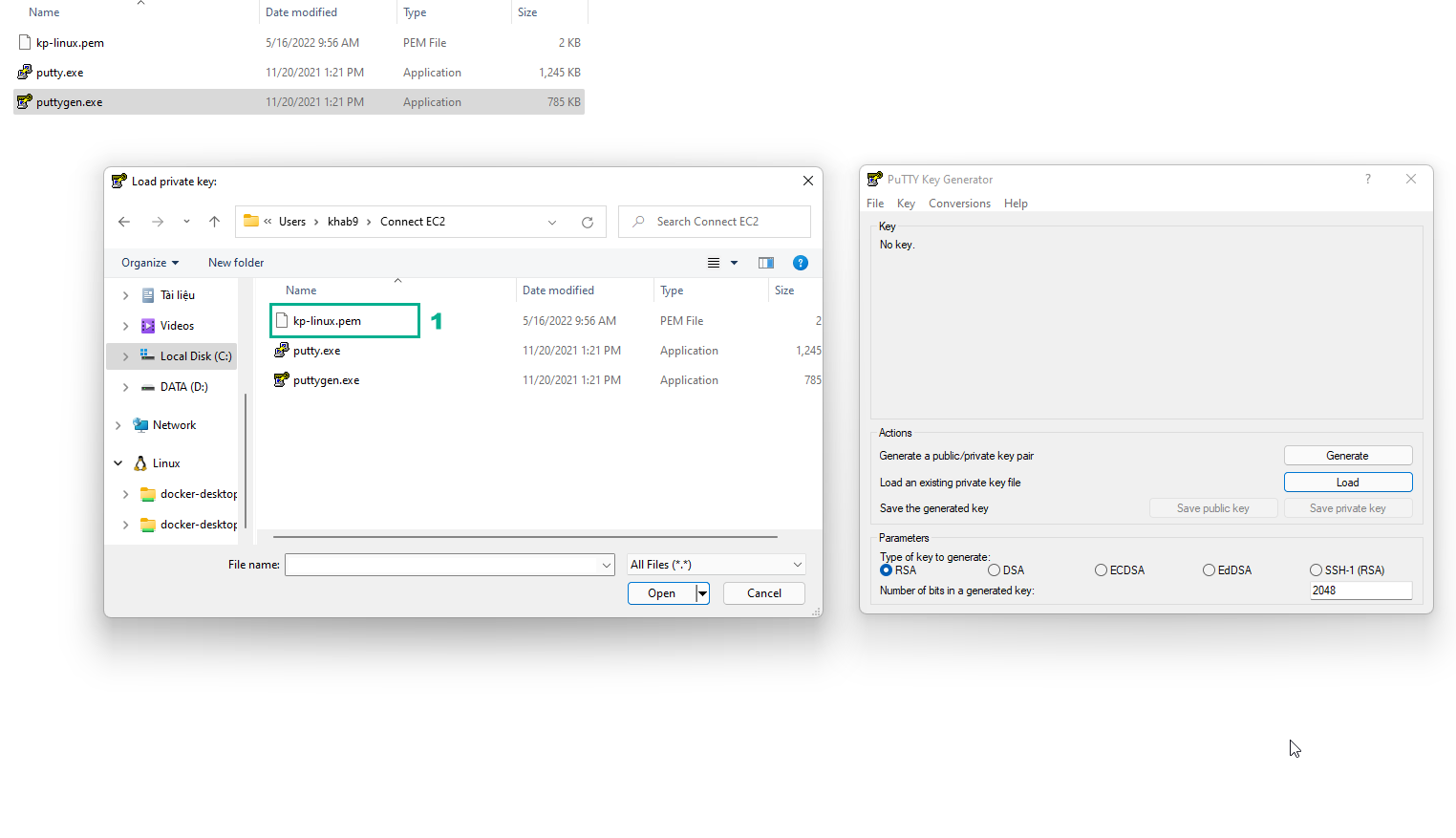This screenshot has width=1456, height=838.
Task: Click number of bits field 2048
Action: click(1360, 591)
